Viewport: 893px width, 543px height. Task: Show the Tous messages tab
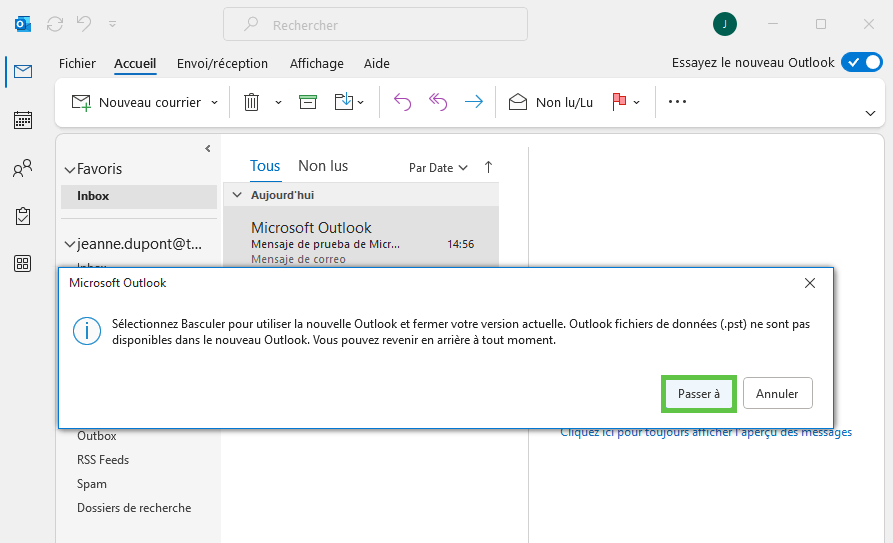(265, 166)
